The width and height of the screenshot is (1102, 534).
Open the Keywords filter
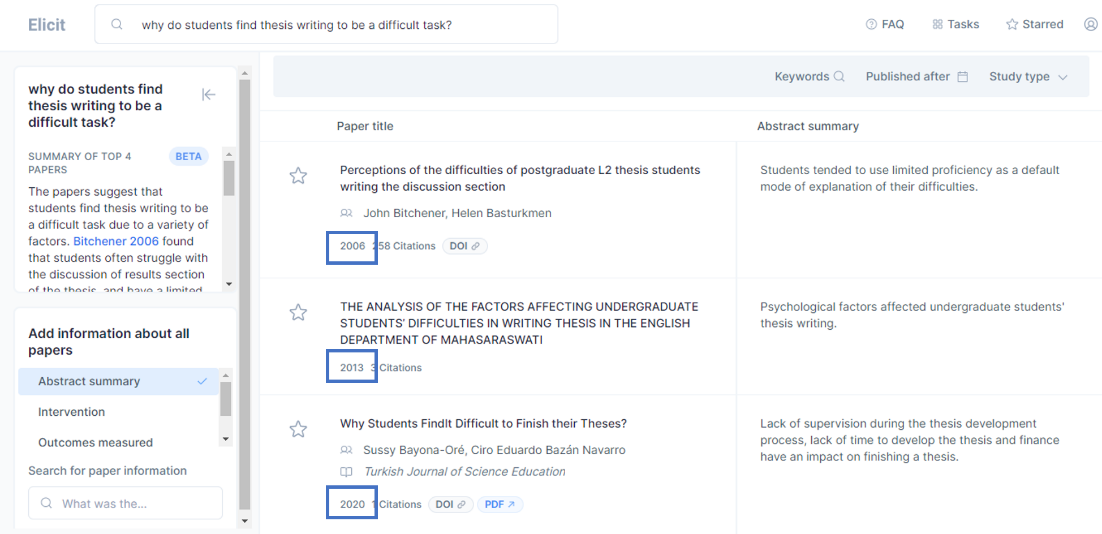coord(809,77)
